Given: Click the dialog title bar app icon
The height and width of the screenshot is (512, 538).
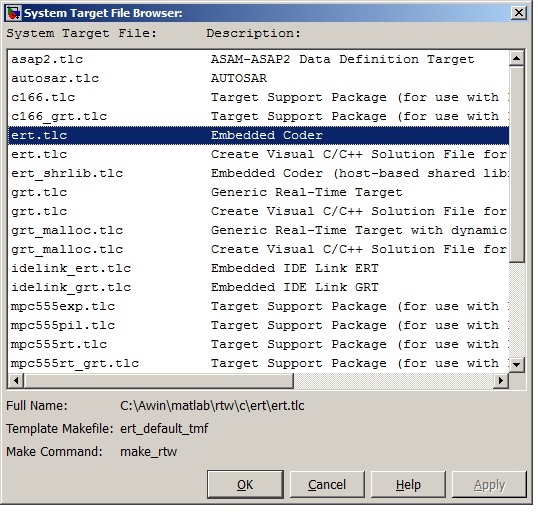Looking at the screenshot, I should pyautogui.click(x=14, y=13).
